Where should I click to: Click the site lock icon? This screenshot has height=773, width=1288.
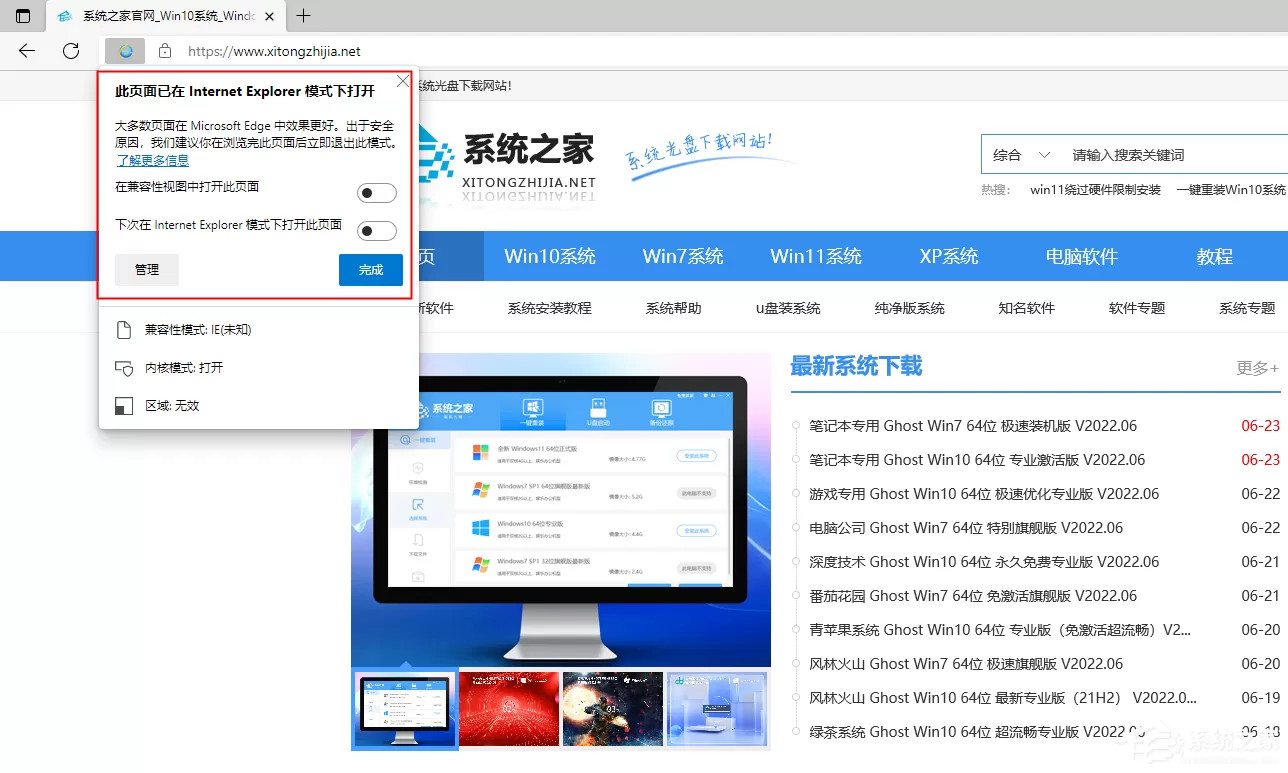coord(165,51)
